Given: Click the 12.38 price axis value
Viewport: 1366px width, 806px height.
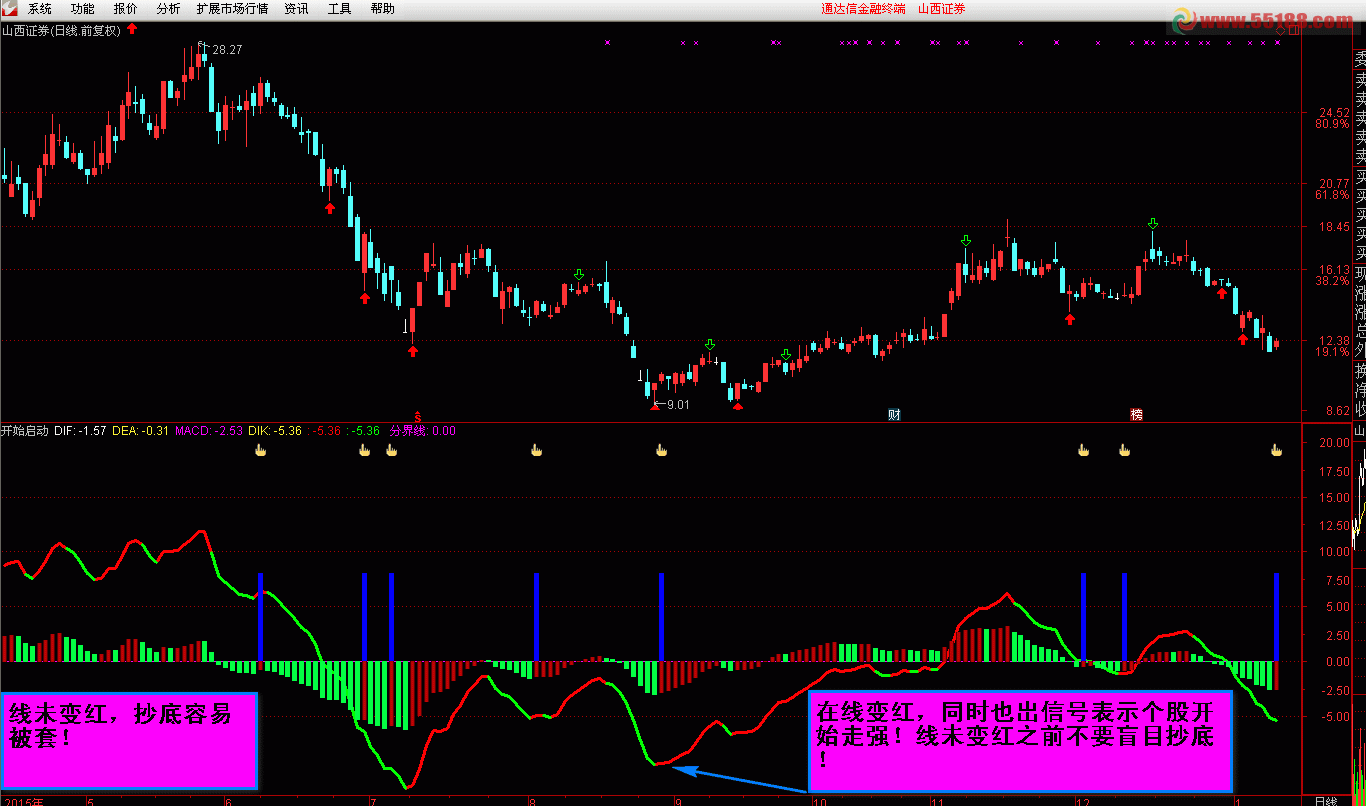Looking at the screenshot, I should pos(1334,341).
